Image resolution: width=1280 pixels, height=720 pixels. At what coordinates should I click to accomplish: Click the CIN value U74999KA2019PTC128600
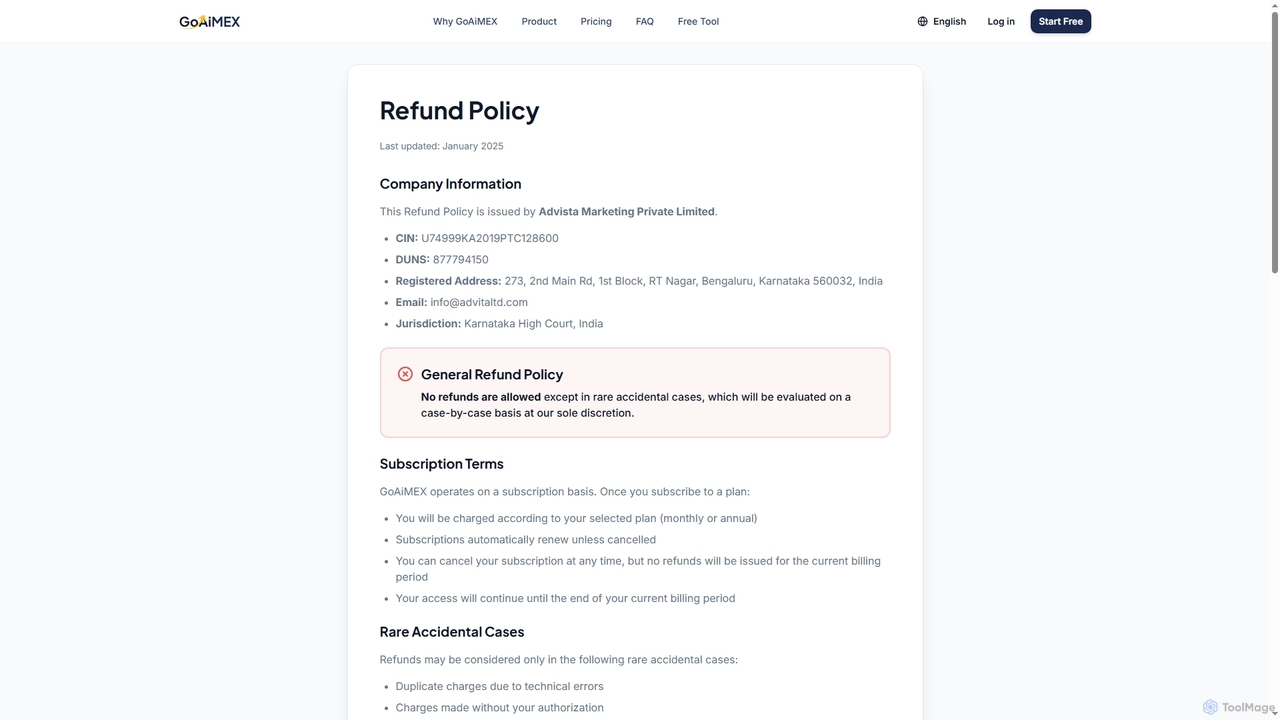click(490, 238)
